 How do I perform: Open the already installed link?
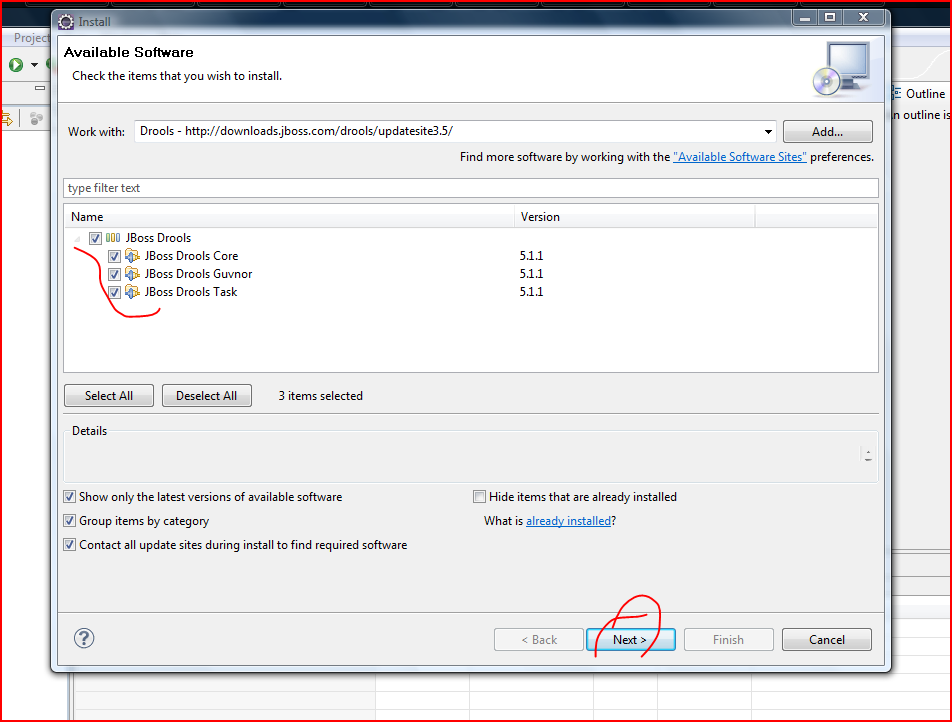[568, 521]
